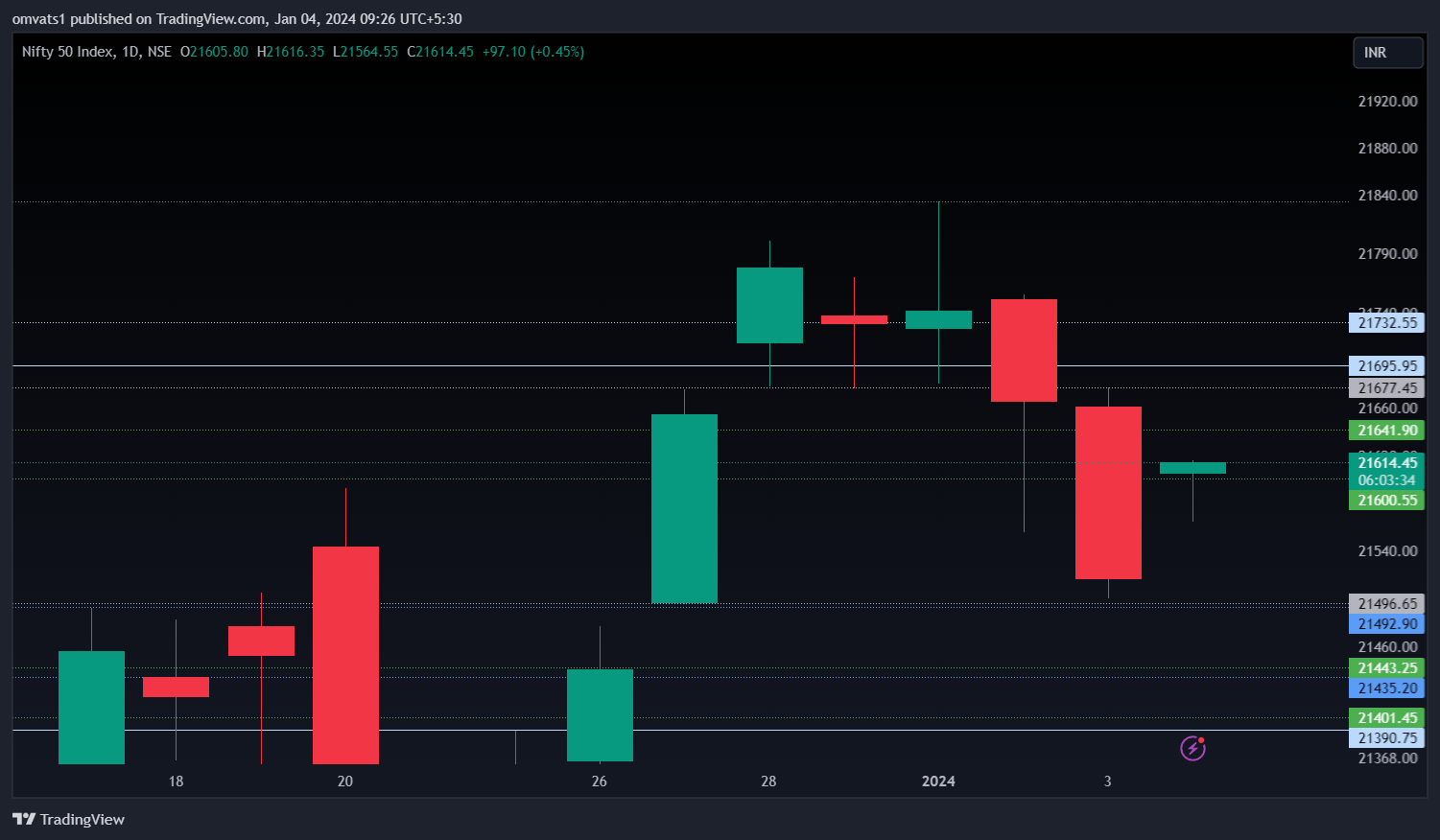Screen dimensions: 1440x840
Task: Open the INR currency selector
Action: (x=1387, y=53)
